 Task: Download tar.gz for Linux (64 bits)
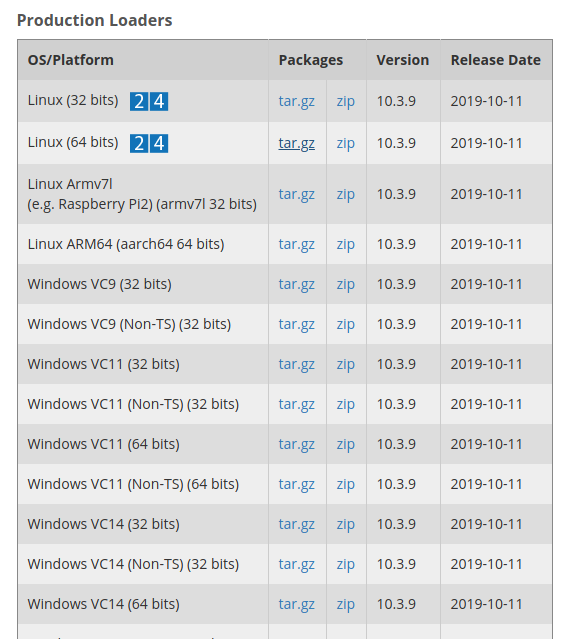tap(297, 143)
